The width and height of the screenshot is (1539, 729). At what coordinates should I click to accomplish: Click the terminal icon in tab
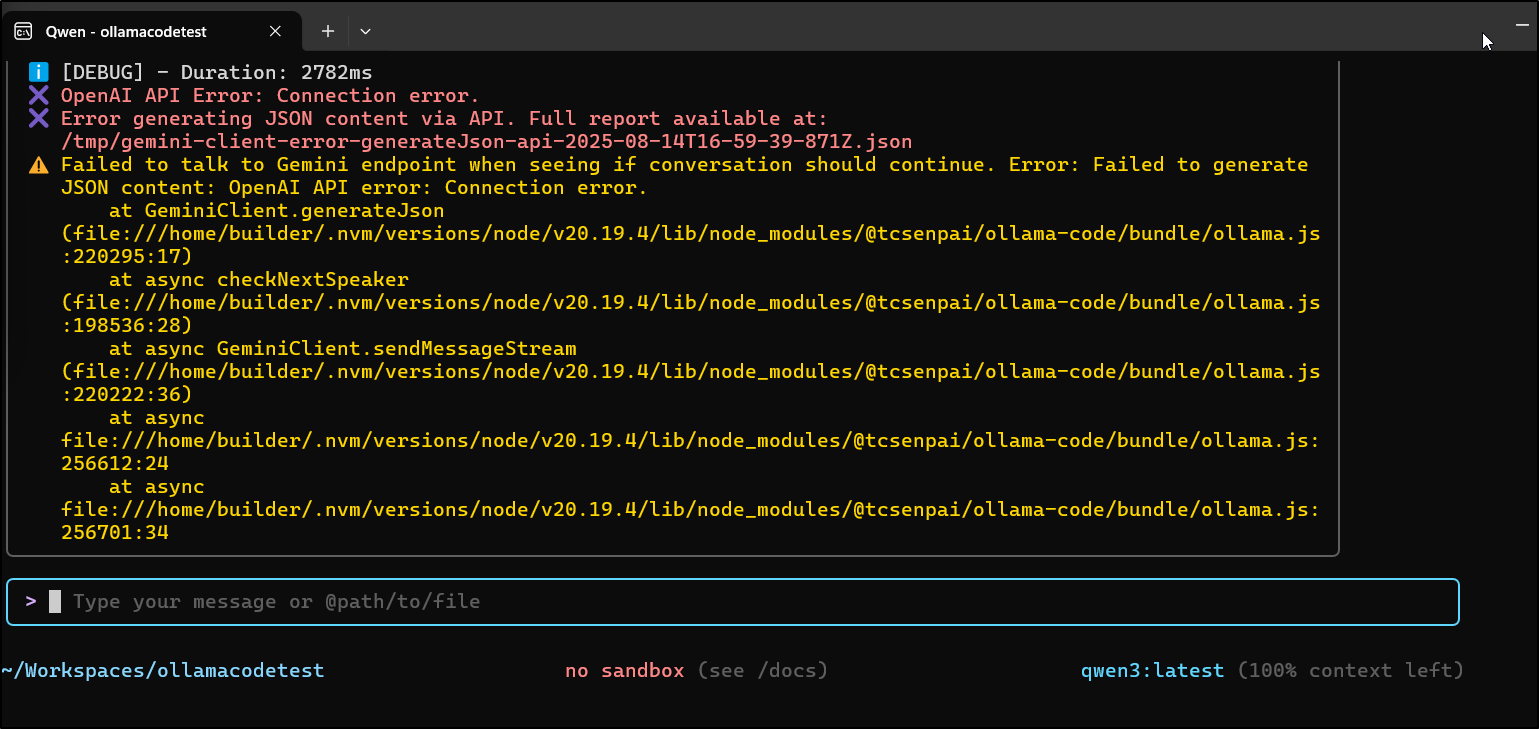(23, 31)
